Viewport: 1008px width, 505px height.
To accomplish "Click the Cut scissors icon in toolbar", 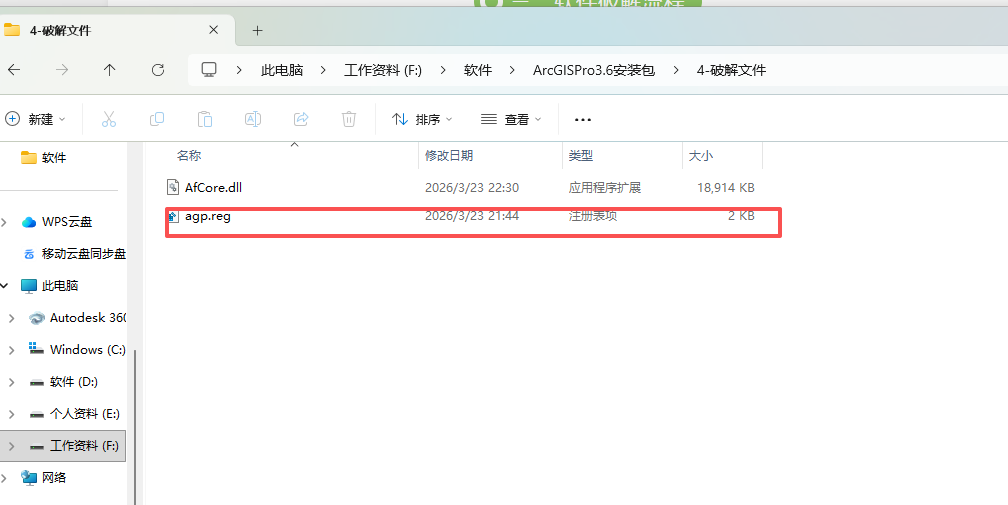I will [x=109, y=119].
